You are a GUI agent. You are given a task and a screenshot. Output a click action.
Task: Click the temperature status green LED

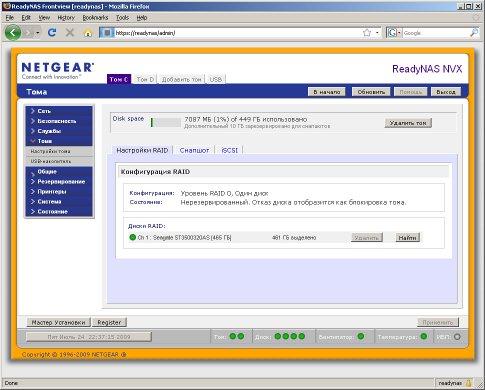click(x=424, y=336)
